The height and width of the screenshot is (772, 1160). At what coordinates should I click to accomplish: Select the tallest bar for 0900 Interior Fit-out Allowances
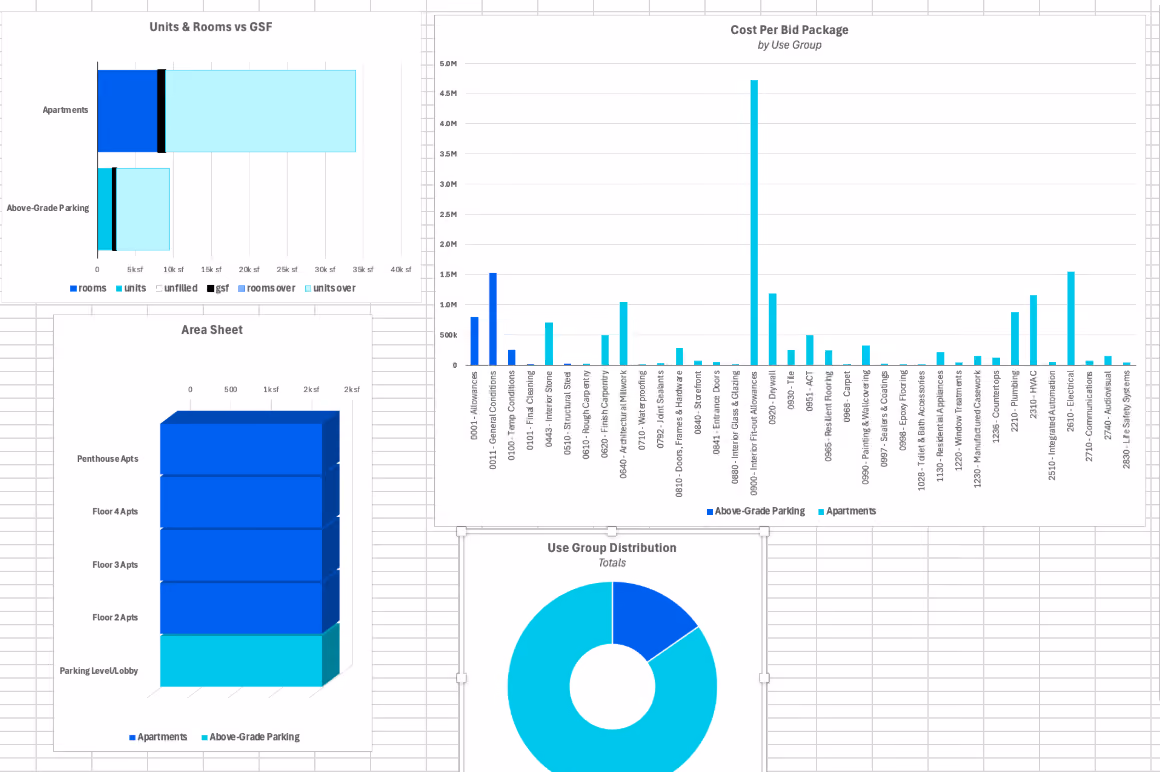tap(754, 223)
